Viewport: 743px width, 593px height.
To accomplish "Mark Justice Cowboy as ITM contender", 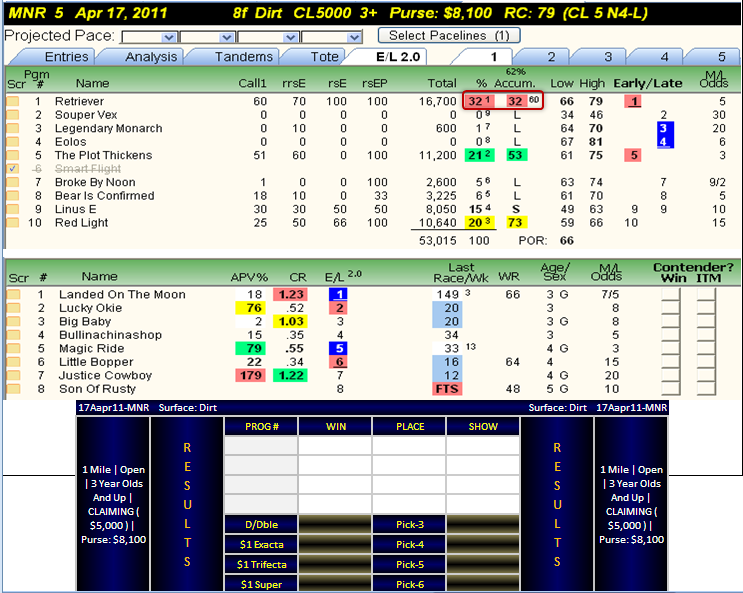I will [x=706, y=375].
